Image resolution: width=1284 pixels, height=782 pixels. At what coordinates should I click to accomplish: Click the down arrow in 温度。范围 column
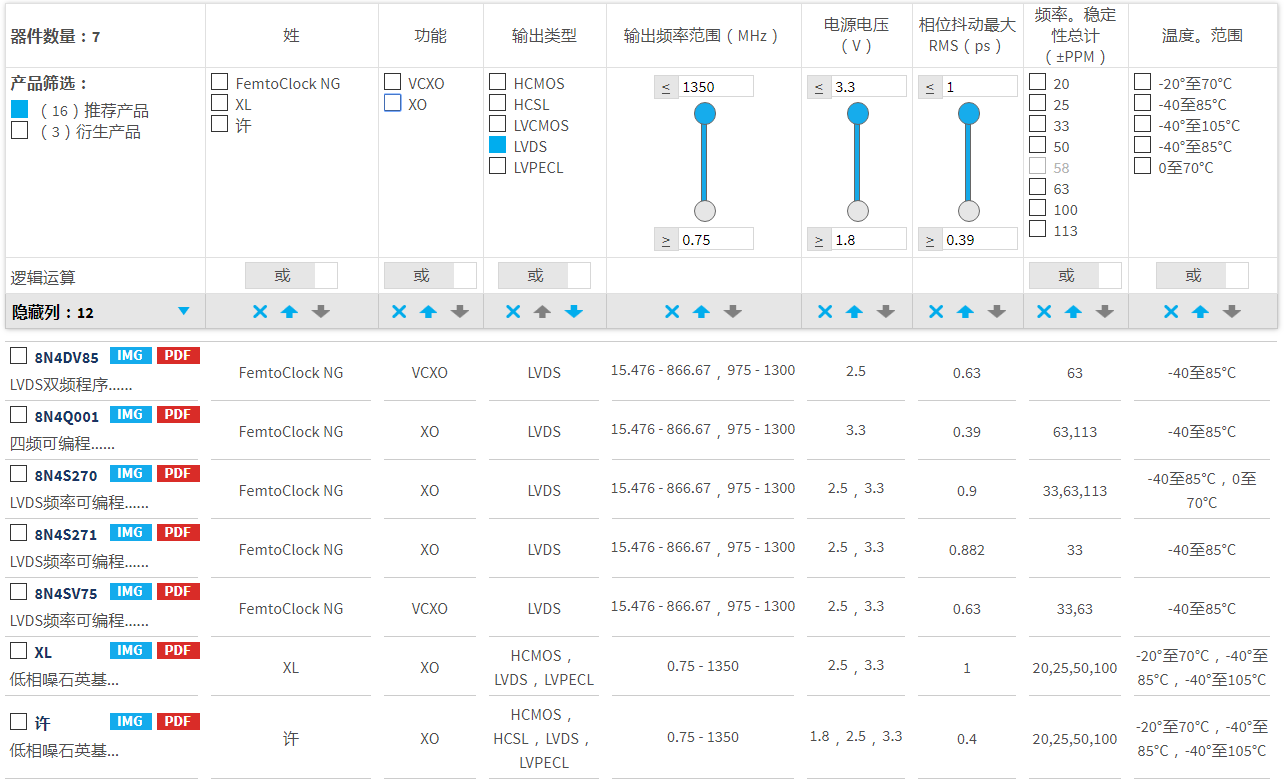1232,312
